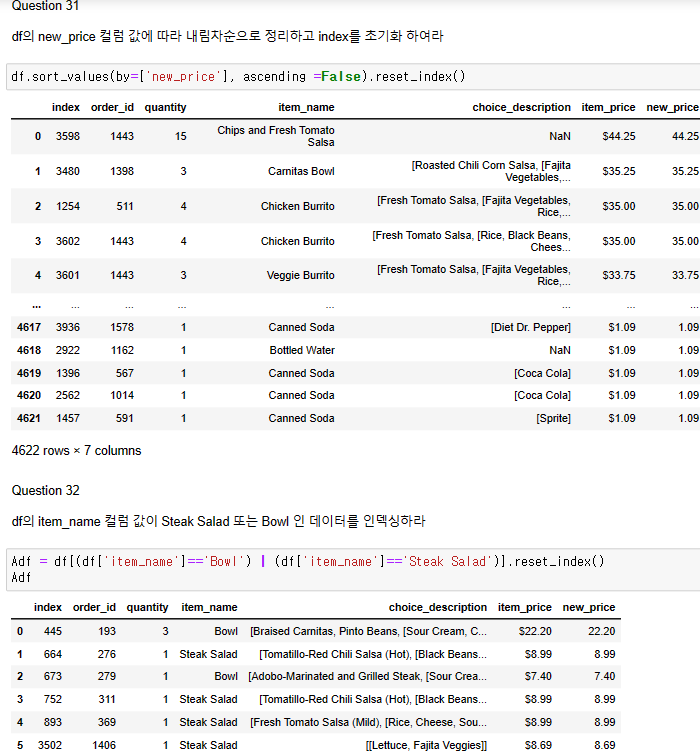
Task: Click index value 445 in second table
Action: (x=53, y=632)
